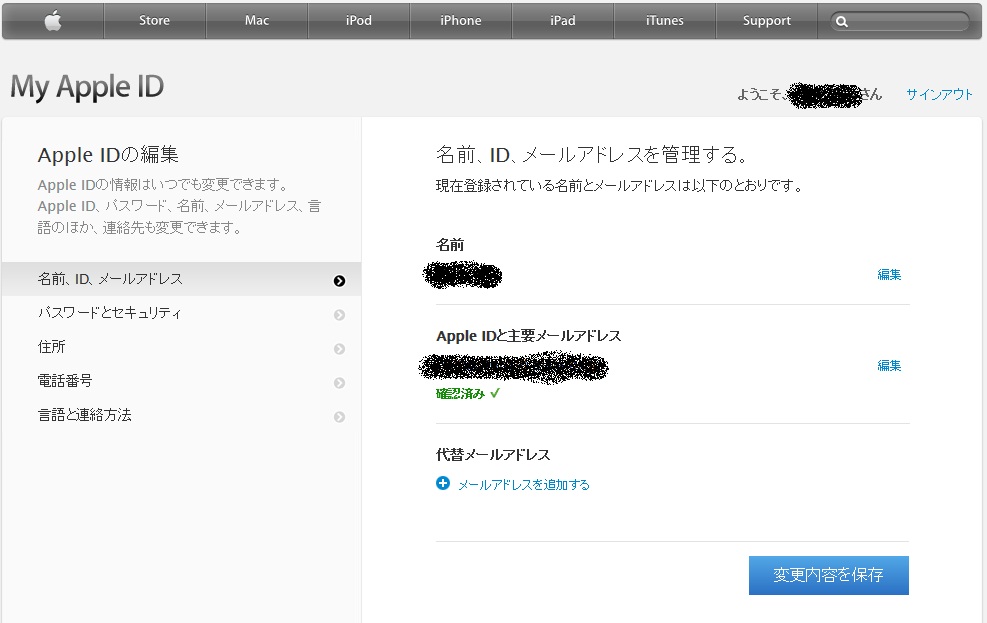Select 名前、ID、メールアドレス in sidebar
Viewport: 987px width, 623px height.
point(181,279)
